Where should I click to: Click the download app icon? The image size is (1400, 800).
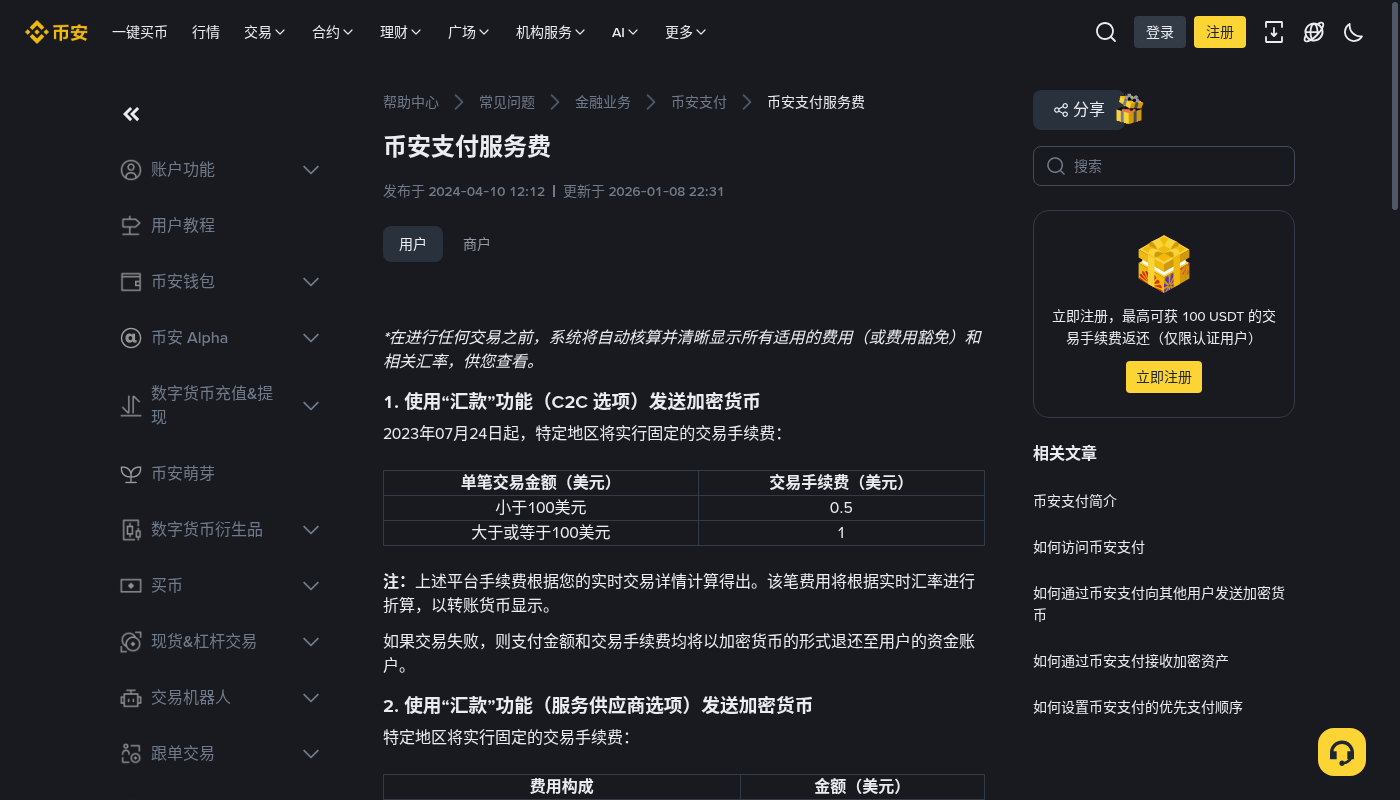pos(1274,32)
